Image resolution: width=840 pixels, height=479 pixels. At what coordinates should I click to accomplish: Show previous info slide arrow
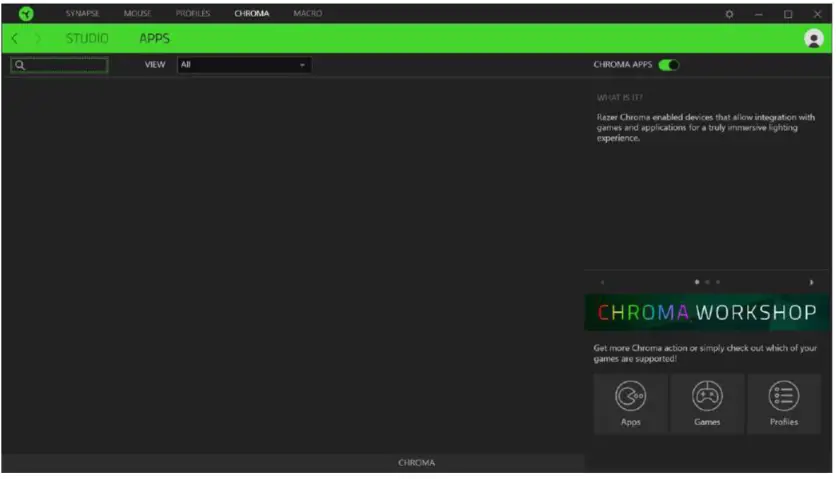(x=603, y=282)
